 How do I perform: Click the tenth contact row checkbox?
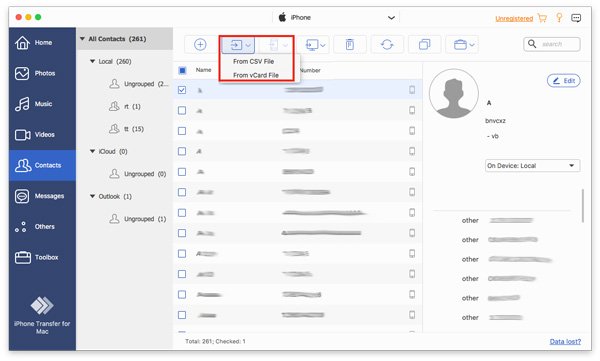pyautogui.click(x=182, y=274)
